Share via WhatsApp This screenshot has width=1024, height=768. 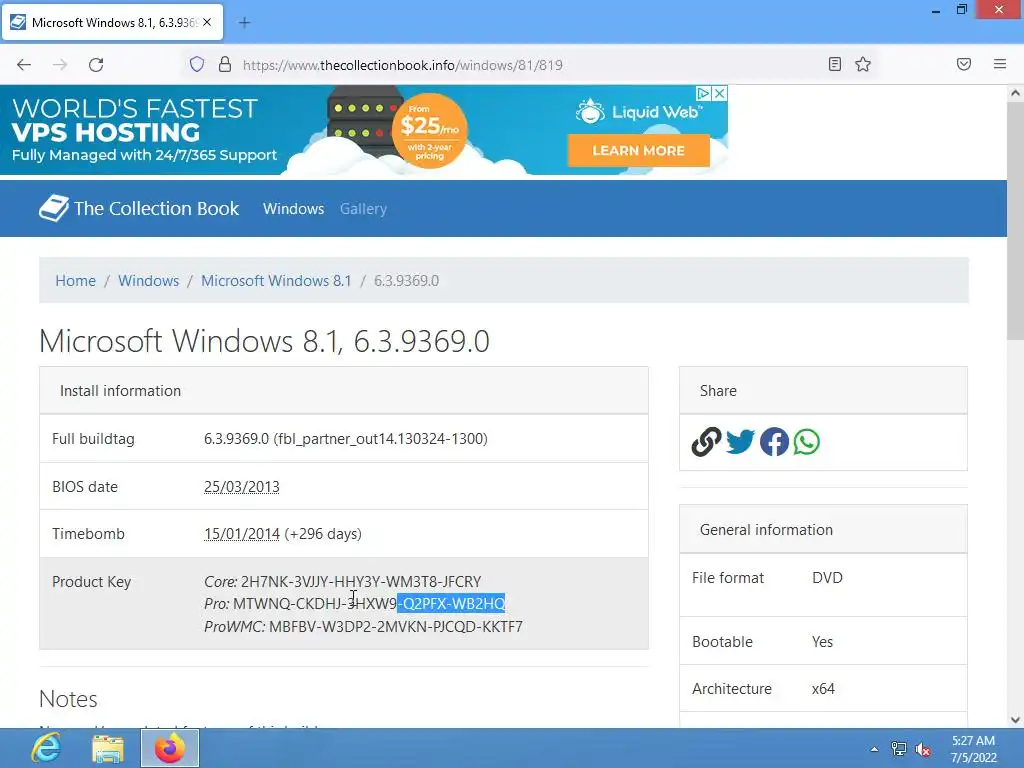point(807,442)
